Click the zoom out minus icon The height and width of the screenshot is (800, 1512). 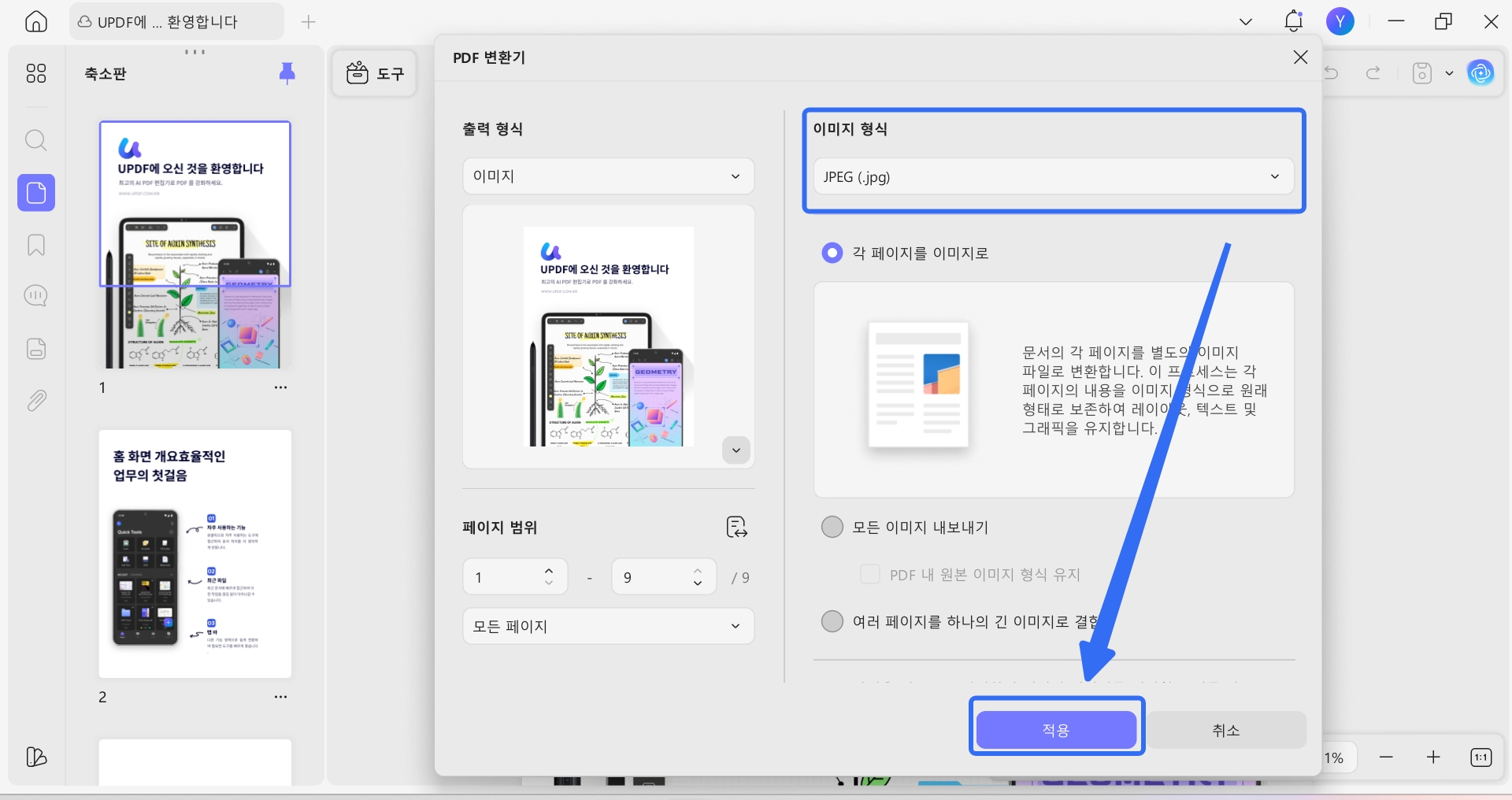[1387, 757]
